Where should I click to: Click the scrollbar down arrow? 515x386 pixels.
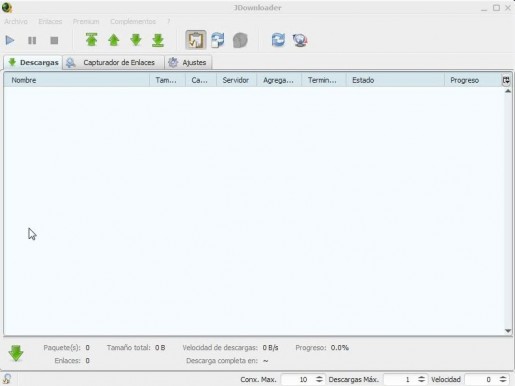point(508,331)
